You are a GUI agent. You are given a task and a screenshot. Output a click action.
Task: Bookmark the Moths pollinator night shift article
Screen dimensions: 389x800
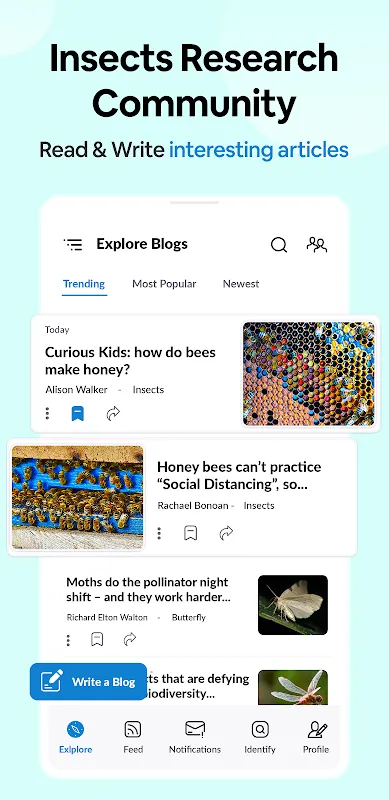click(x=97, y=639)
